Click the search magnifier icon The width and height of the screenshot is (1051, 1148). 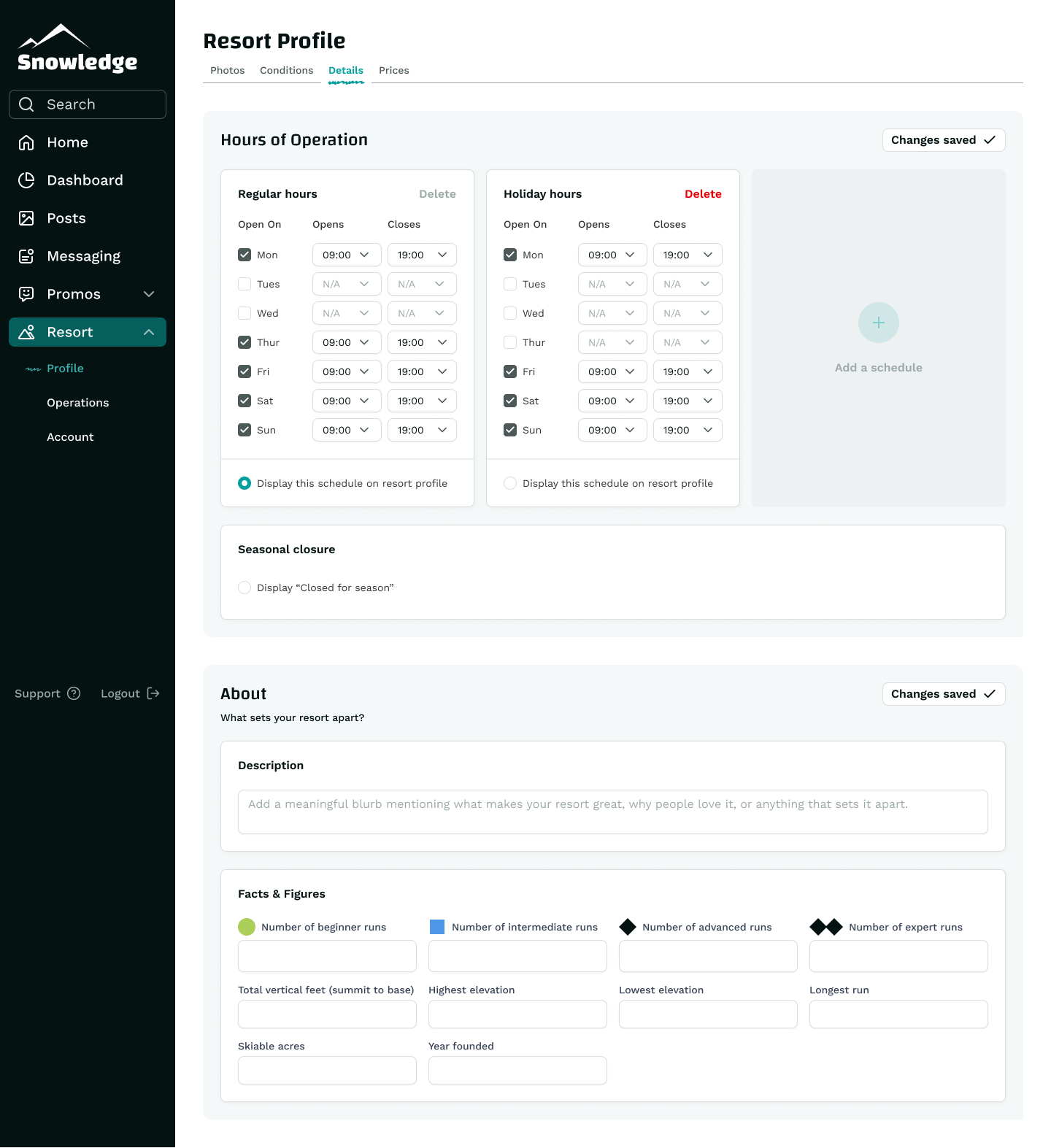(x=26, y=104)
